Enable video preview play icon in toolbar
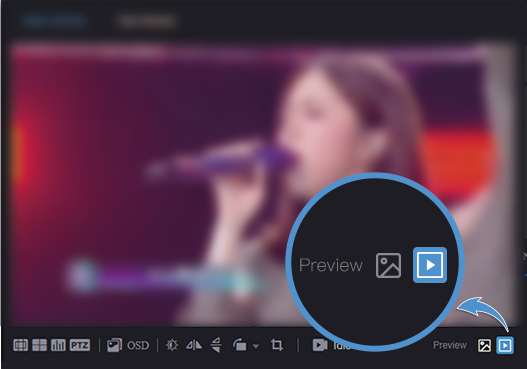The width and height of the screenshot is (527, 369). pyautogui.click(x=505, y=345)
